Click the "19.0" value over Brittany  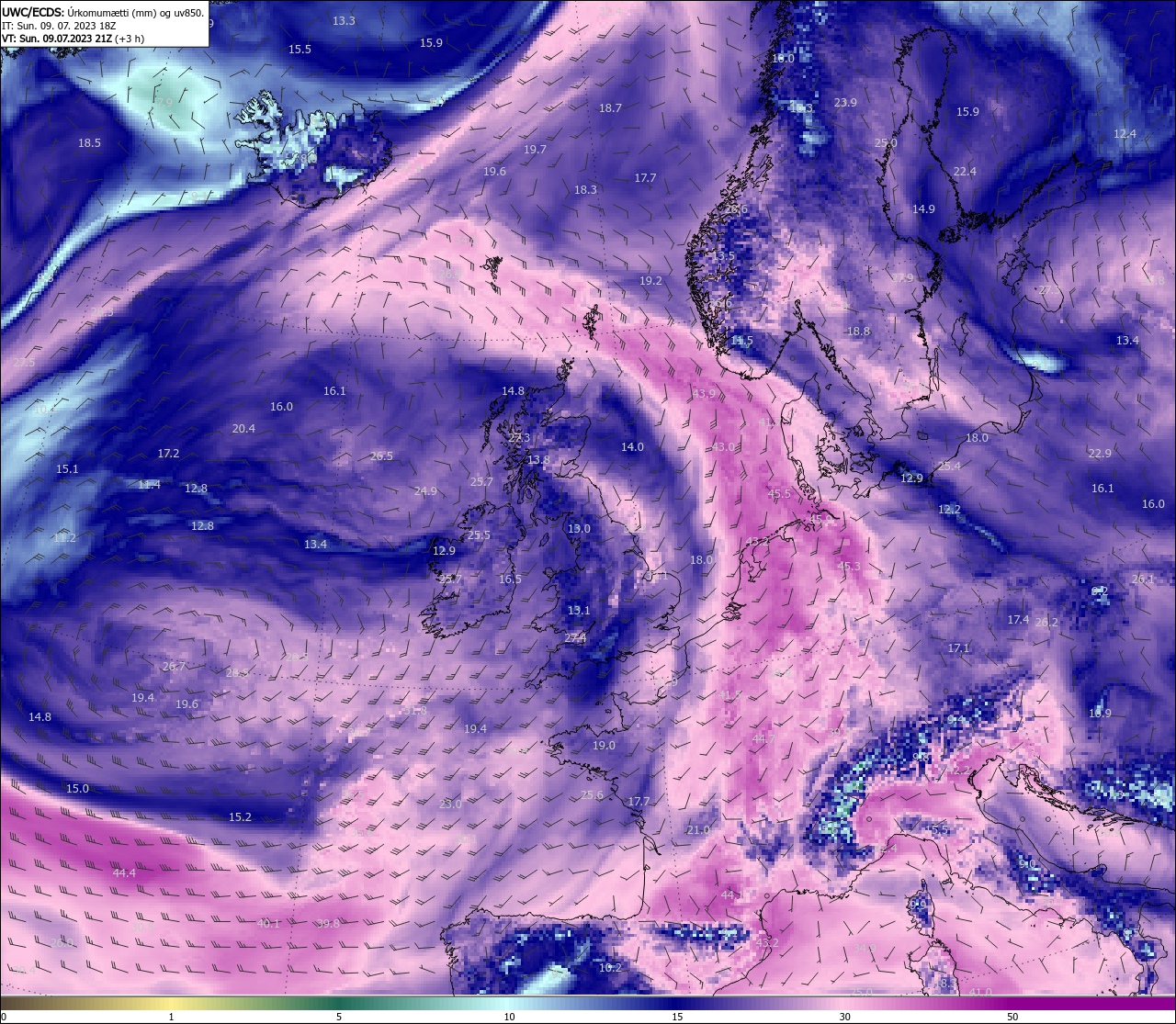pyautogui.click(x=604, y=745)
